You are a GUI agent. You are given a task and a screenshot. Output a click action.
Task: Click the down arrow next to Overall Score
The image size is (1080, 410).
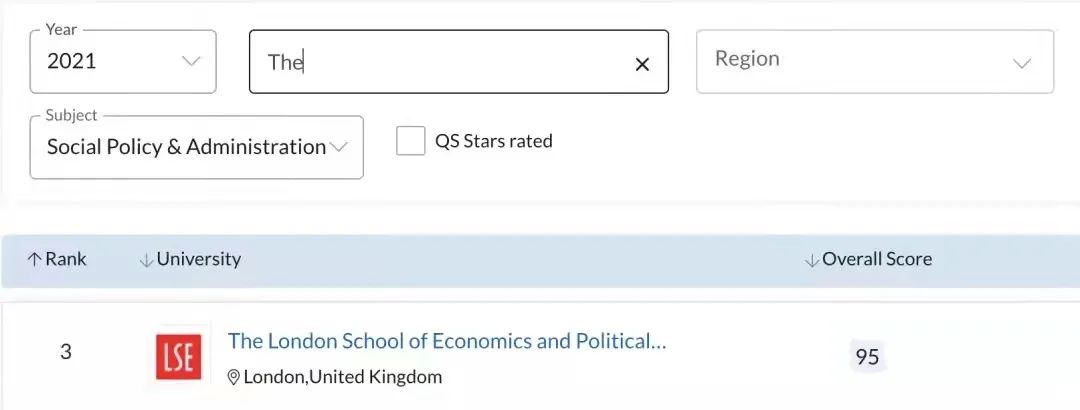coord(811,260)
